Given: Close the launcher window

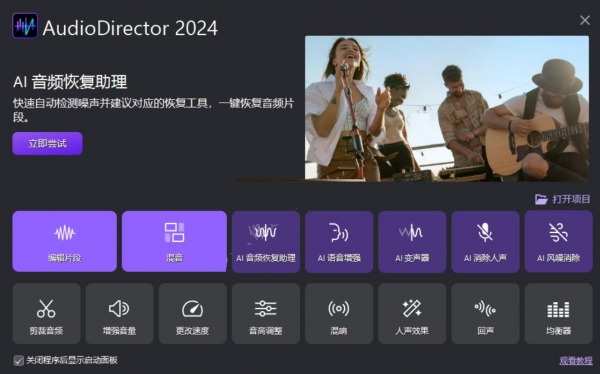Looking at the screenshot, I should point(585,20).
